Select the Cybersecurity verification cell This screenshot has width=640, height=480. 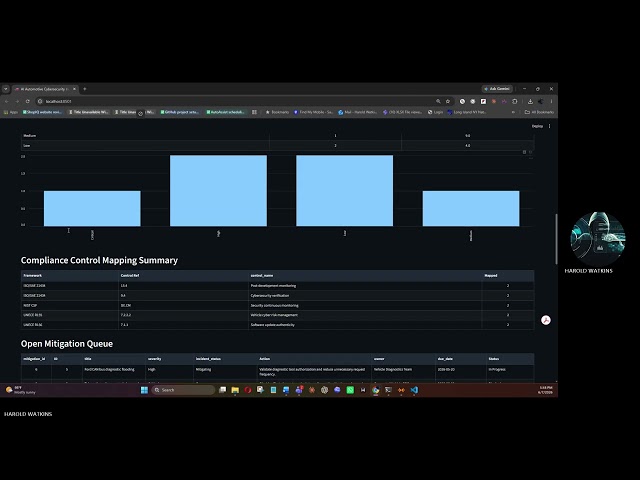click(365, 296)
